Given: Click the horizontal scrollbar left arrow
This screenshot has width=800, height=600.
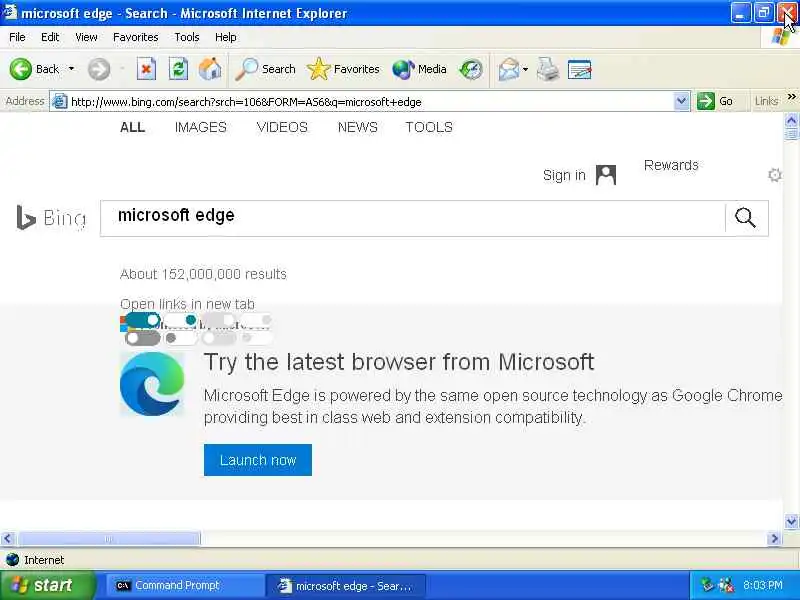Looking at the screenshot, I should (8, 538).
